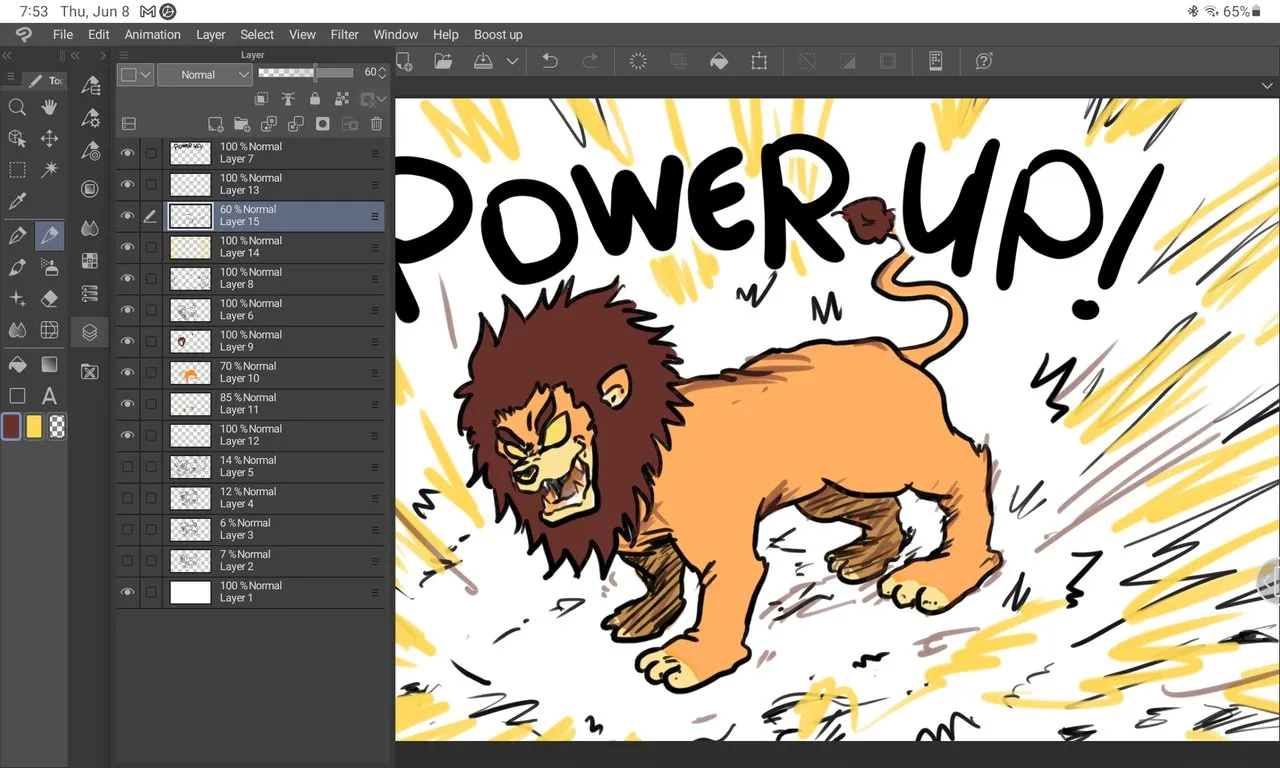Select the Hand pan tool
Image resolution: width=1280 pixels, height=768 pixels.
pyautogui.click(x=49, y=107)
